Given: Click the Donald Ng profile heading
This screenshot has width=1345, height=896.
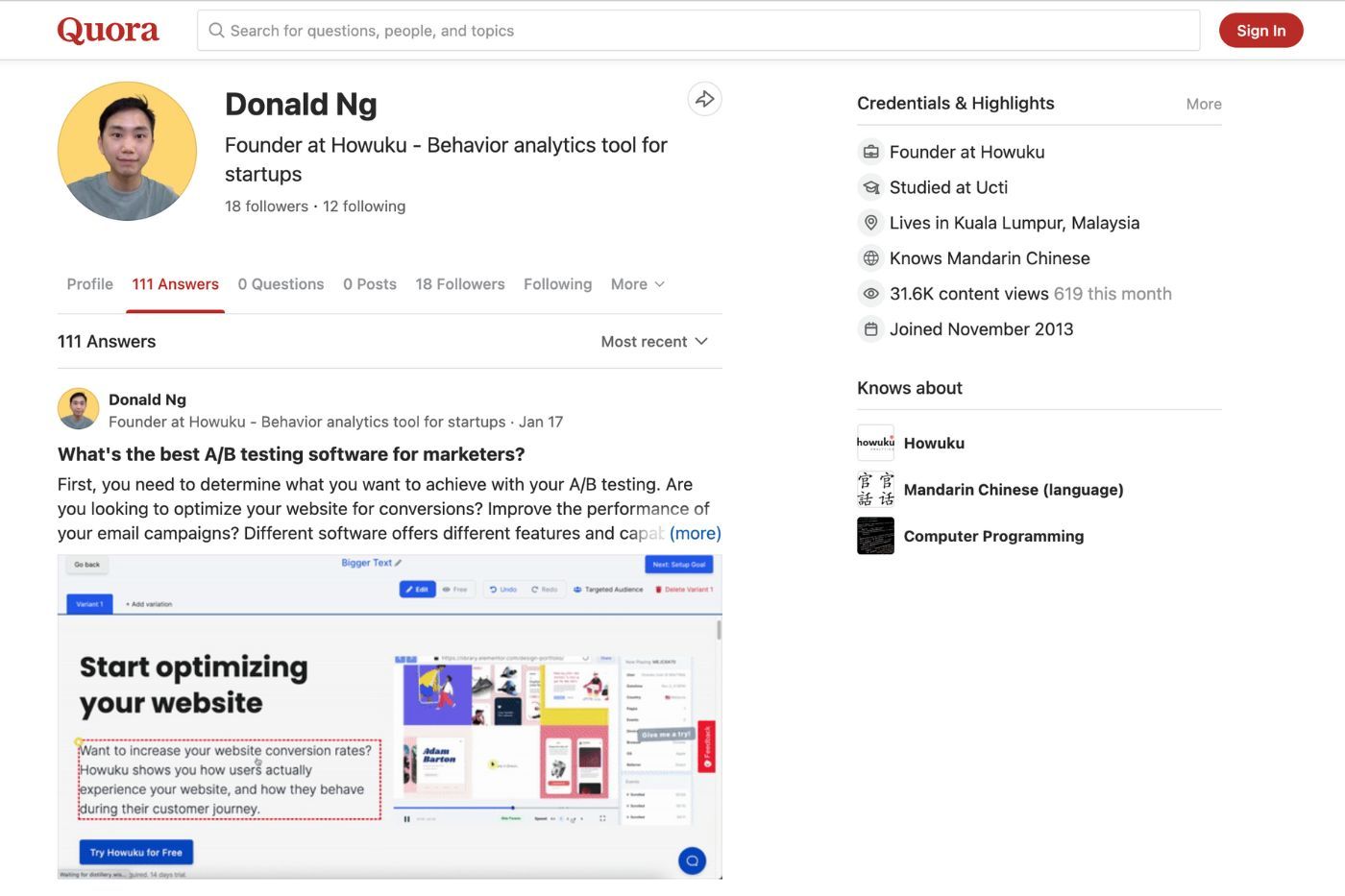Looking at the screenshot, I should click(x=301, y=104).
